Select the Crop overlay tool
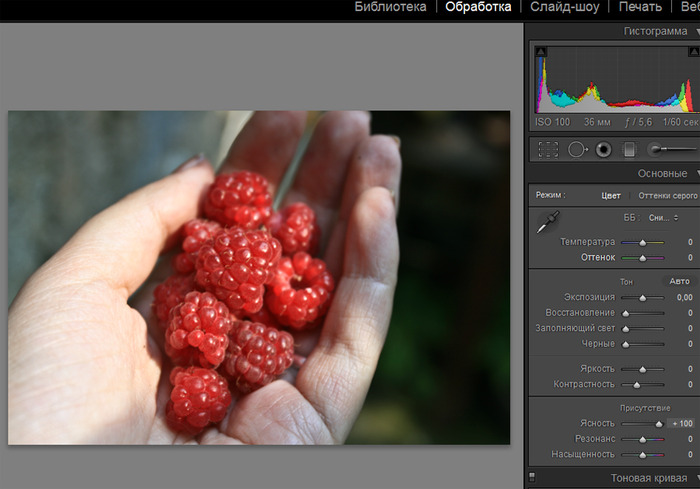Viewport: 700px width, 489px height. point(548,150)
